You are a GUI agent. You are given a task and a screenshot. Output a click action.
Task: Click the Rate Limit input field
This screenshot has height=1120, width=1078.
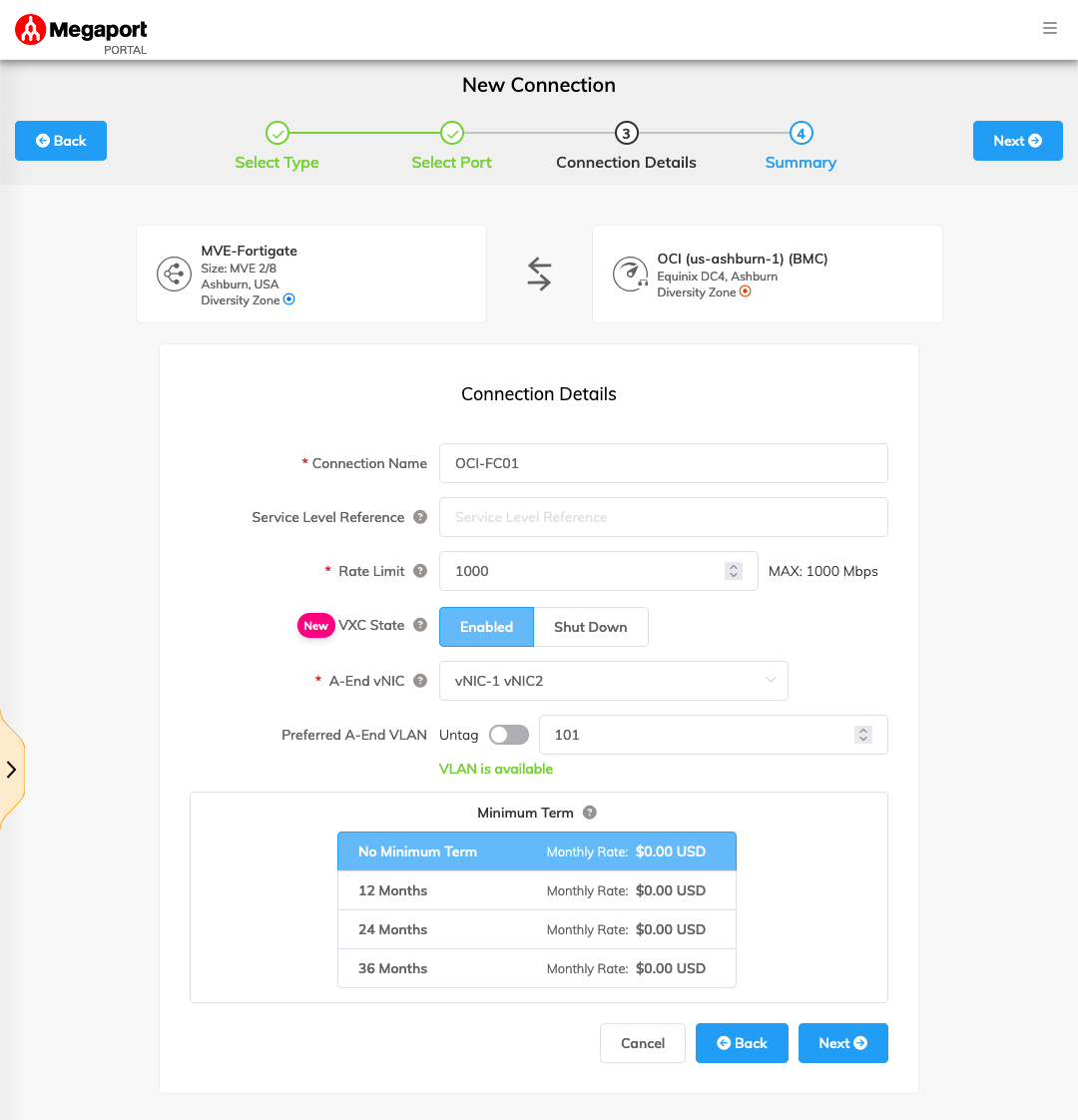599,571
